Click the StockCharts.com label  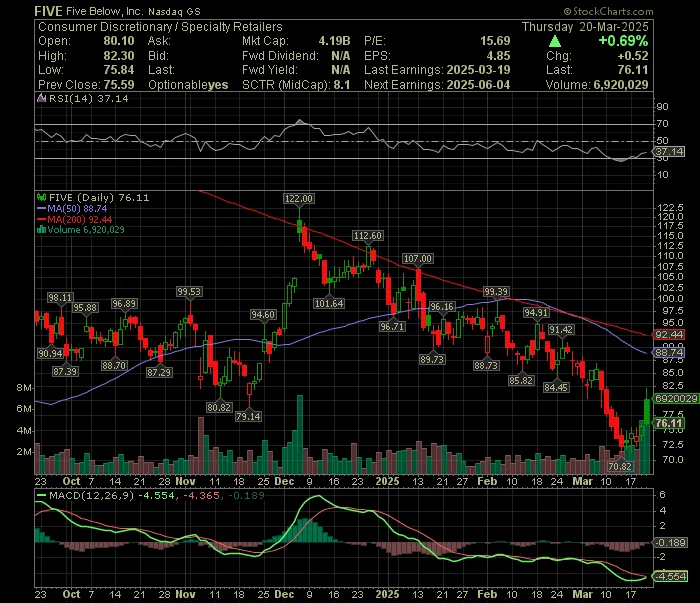point(608,12)
